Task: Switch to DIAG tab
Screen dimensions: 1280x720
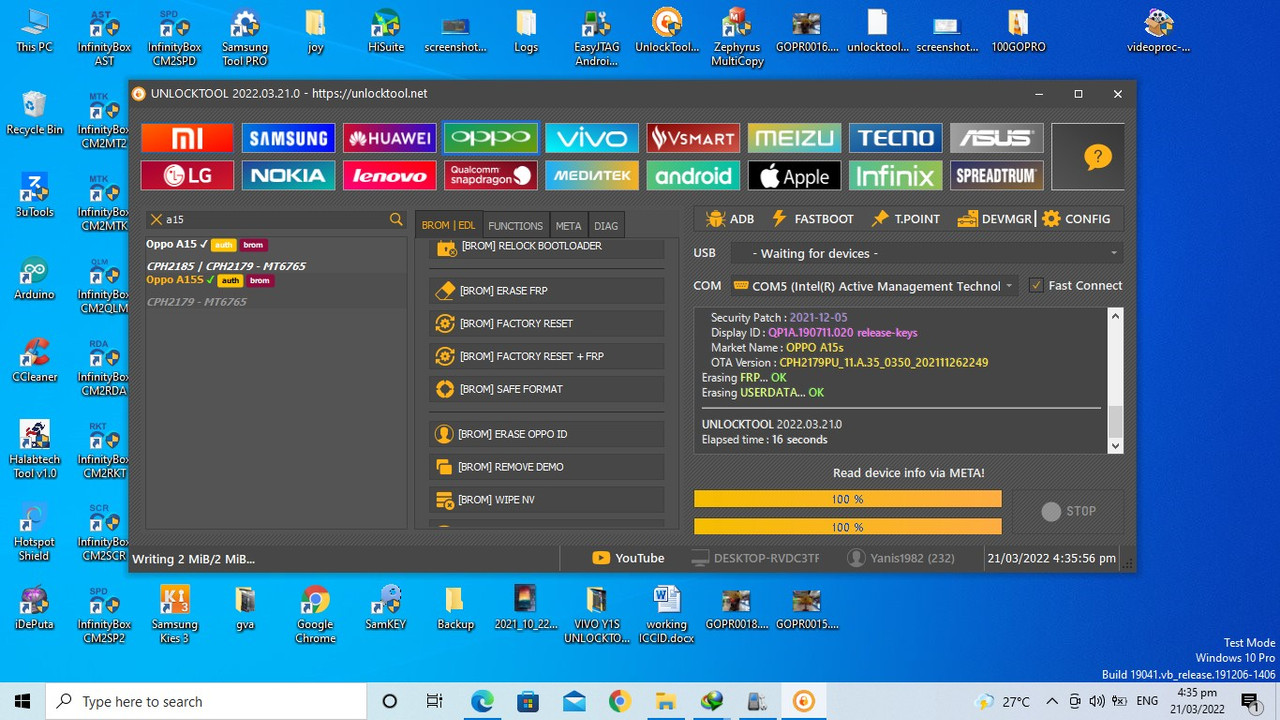Action: [606, 225]
